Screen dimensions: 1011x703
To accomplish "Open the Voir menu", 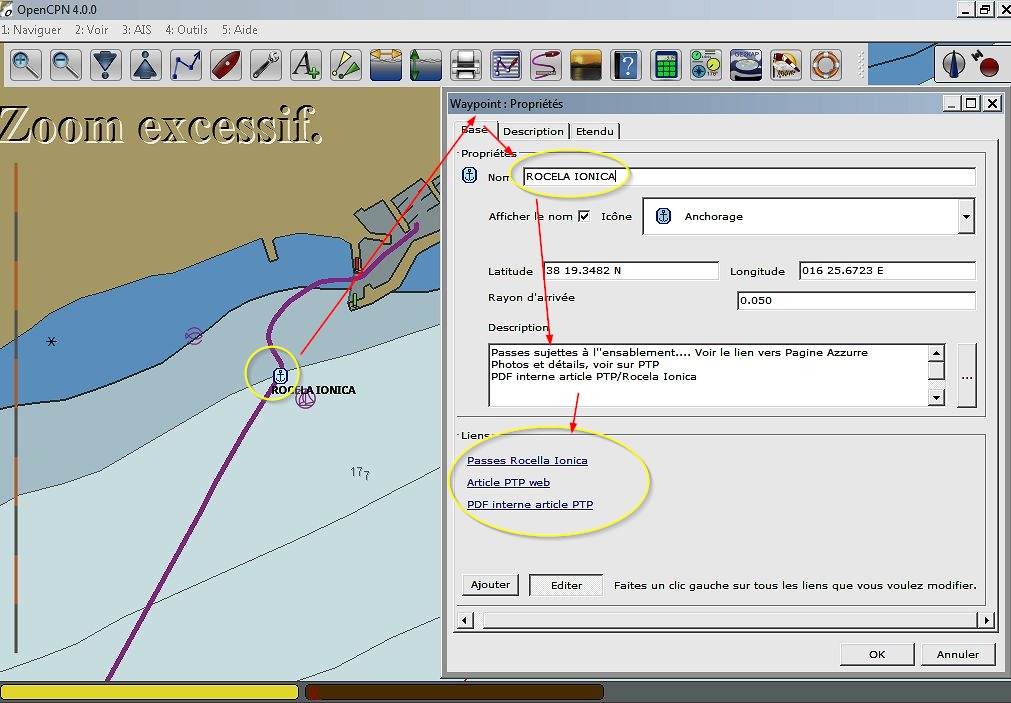I will pyautogui.click(x=92, y=30).
